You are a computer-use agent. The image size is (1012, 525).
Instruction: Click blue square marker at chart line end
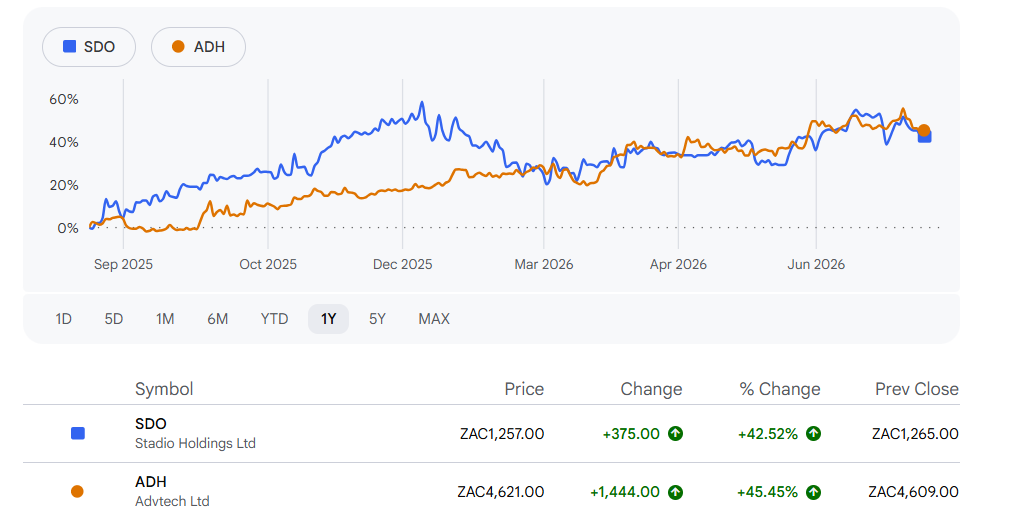coord(925,137)
